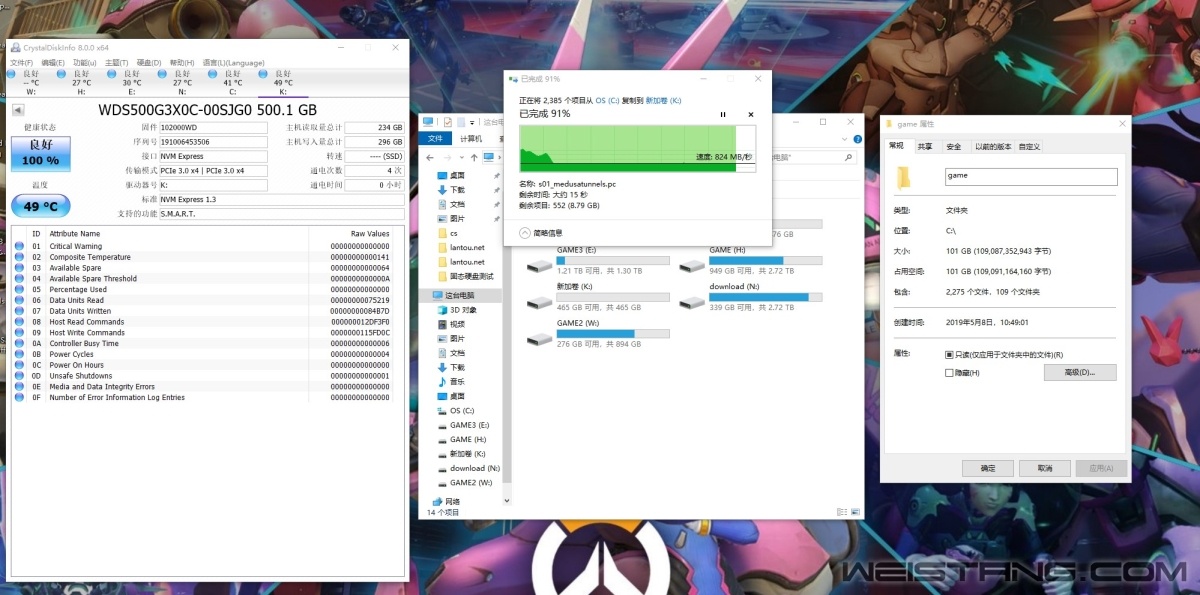1200x595 pixels.
Task: Cancel the file copy with the X icon
Action: [750, 115]
